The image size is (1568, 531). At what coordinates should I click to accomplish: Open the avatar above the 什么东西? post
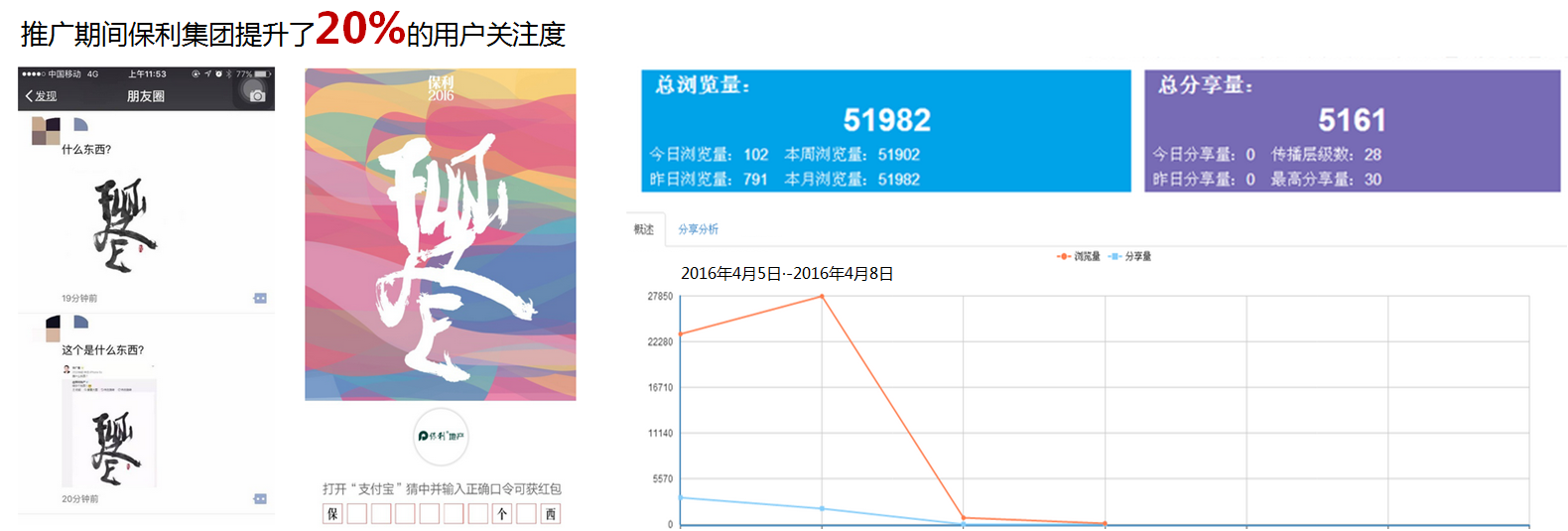46,131
